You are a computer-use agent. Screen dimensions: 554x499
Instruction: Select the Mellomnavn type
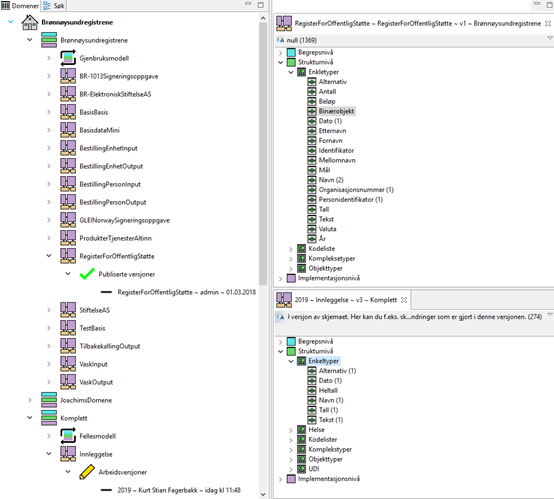[337, 160]
